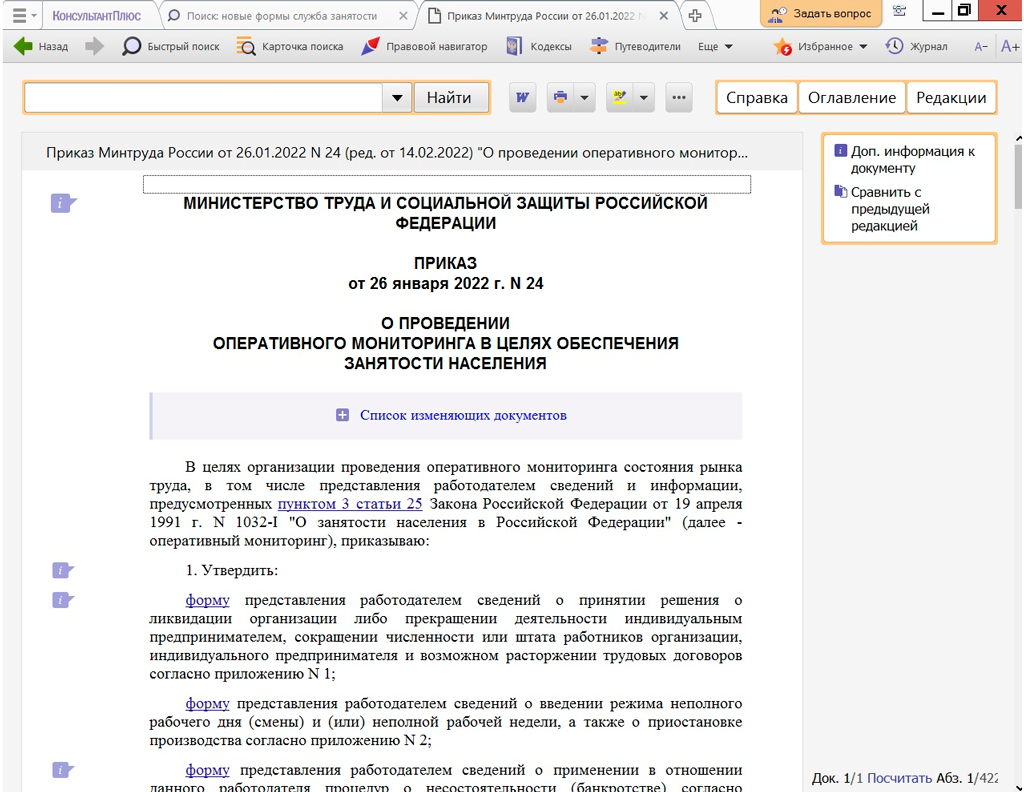Open the highlight marker dropdown arrow
Screen dimensions: 1024x792
click(644, 98)
